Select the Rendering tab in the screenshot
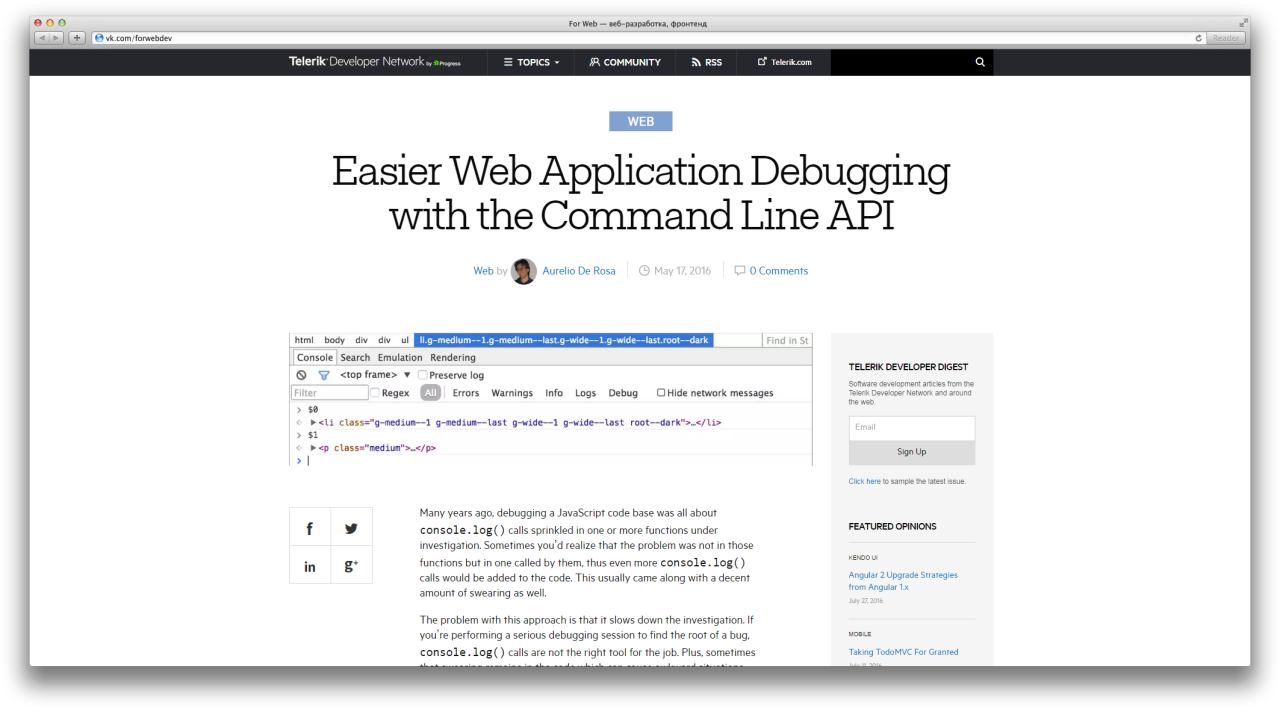The image size is (1280, 709). pyautogui.click(x=453, y=357)
